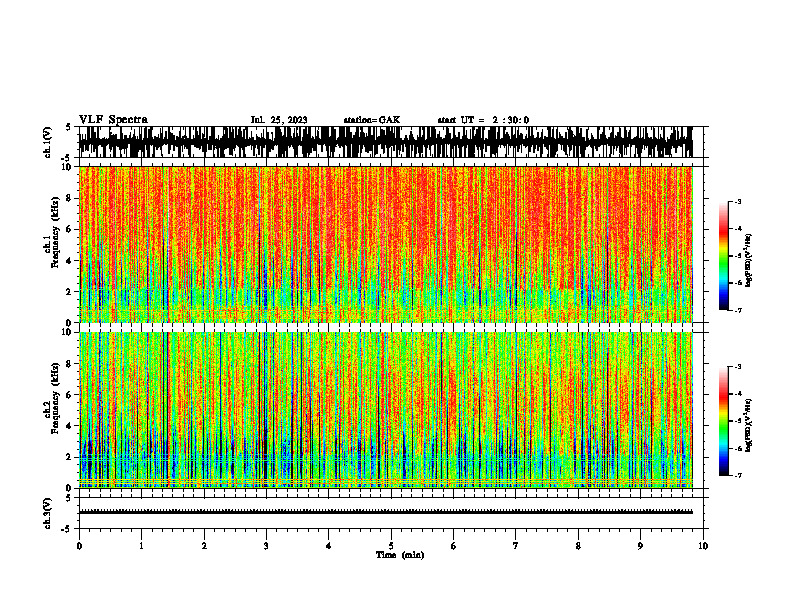Click time axis tick label 10
This screenshot has height=612, width=792.
point(703,546)
